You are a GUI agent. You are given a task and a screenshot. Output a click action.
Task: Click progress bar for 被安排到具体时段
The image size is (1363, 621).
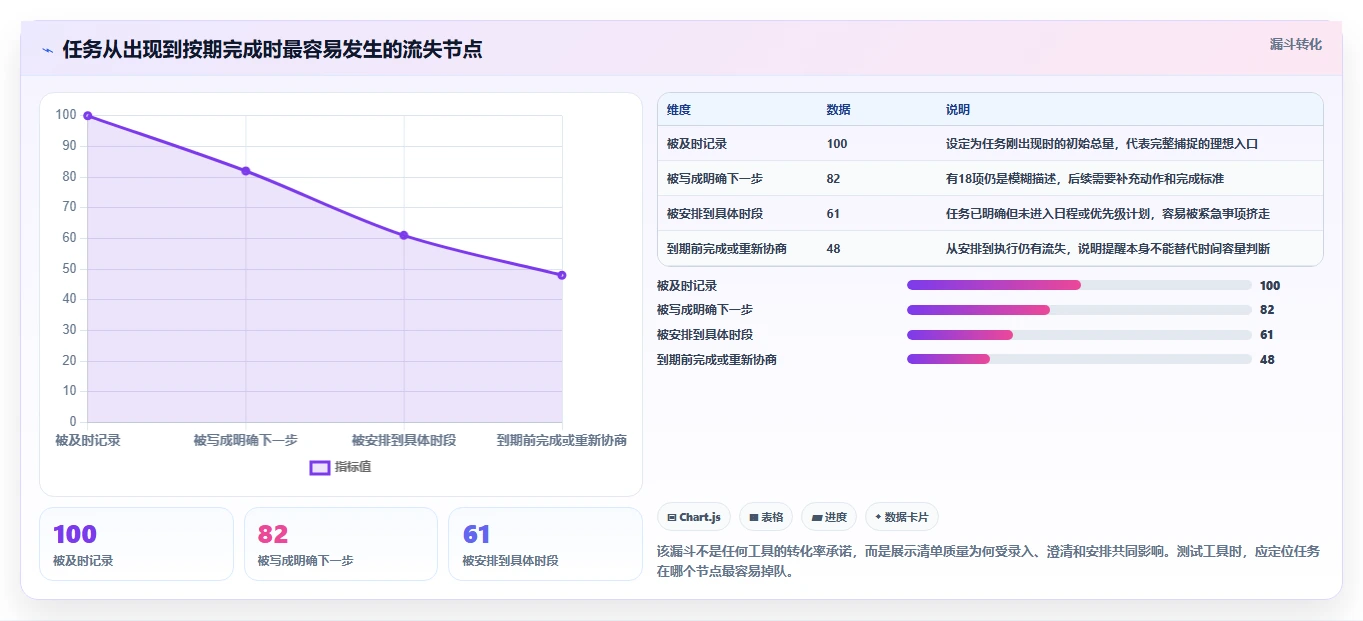coord(1079,335)
